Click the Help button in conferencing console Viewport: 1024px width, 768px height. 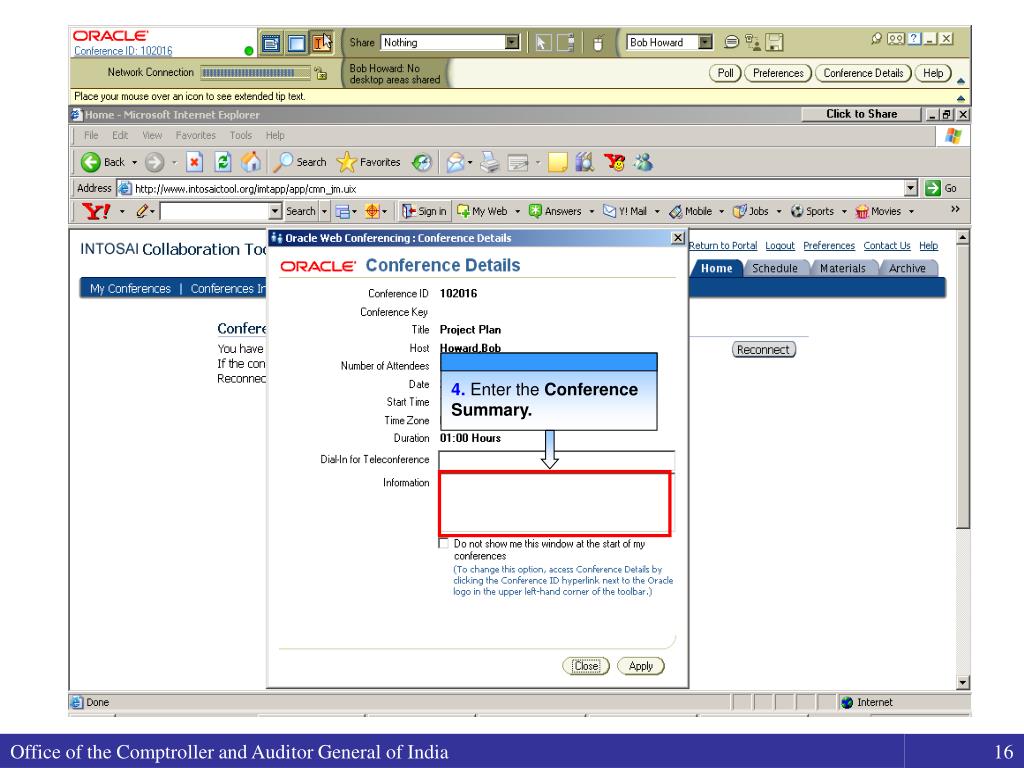pos(933,73)
